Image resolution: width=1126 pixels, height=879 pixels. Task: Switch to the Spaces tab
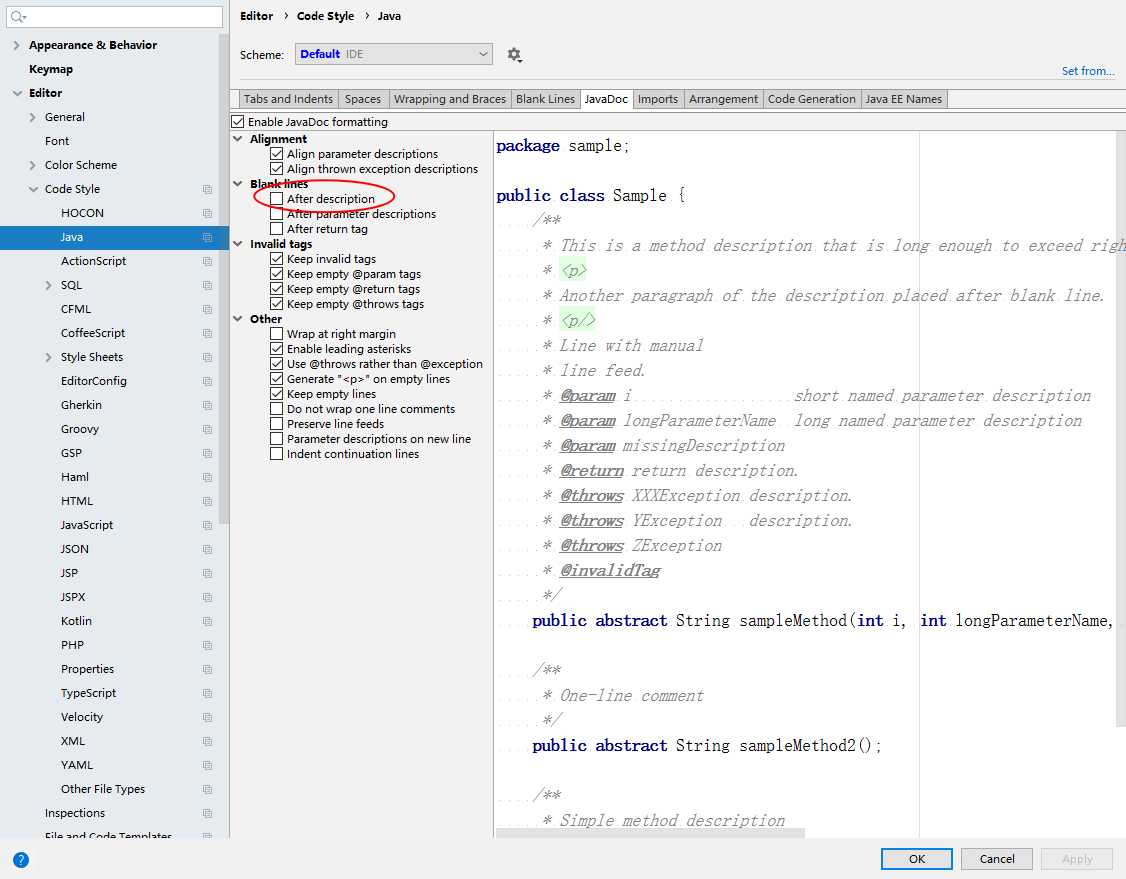363,99
